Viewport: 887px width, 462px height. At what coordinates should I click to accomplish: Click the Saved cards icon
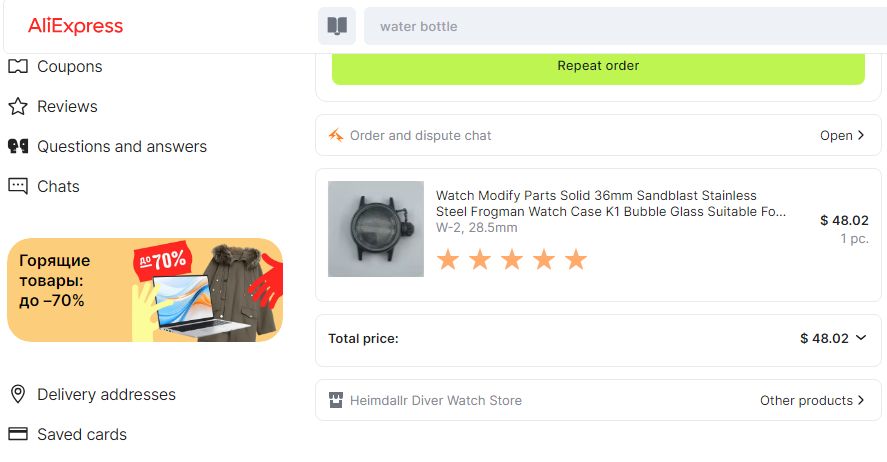18,434
